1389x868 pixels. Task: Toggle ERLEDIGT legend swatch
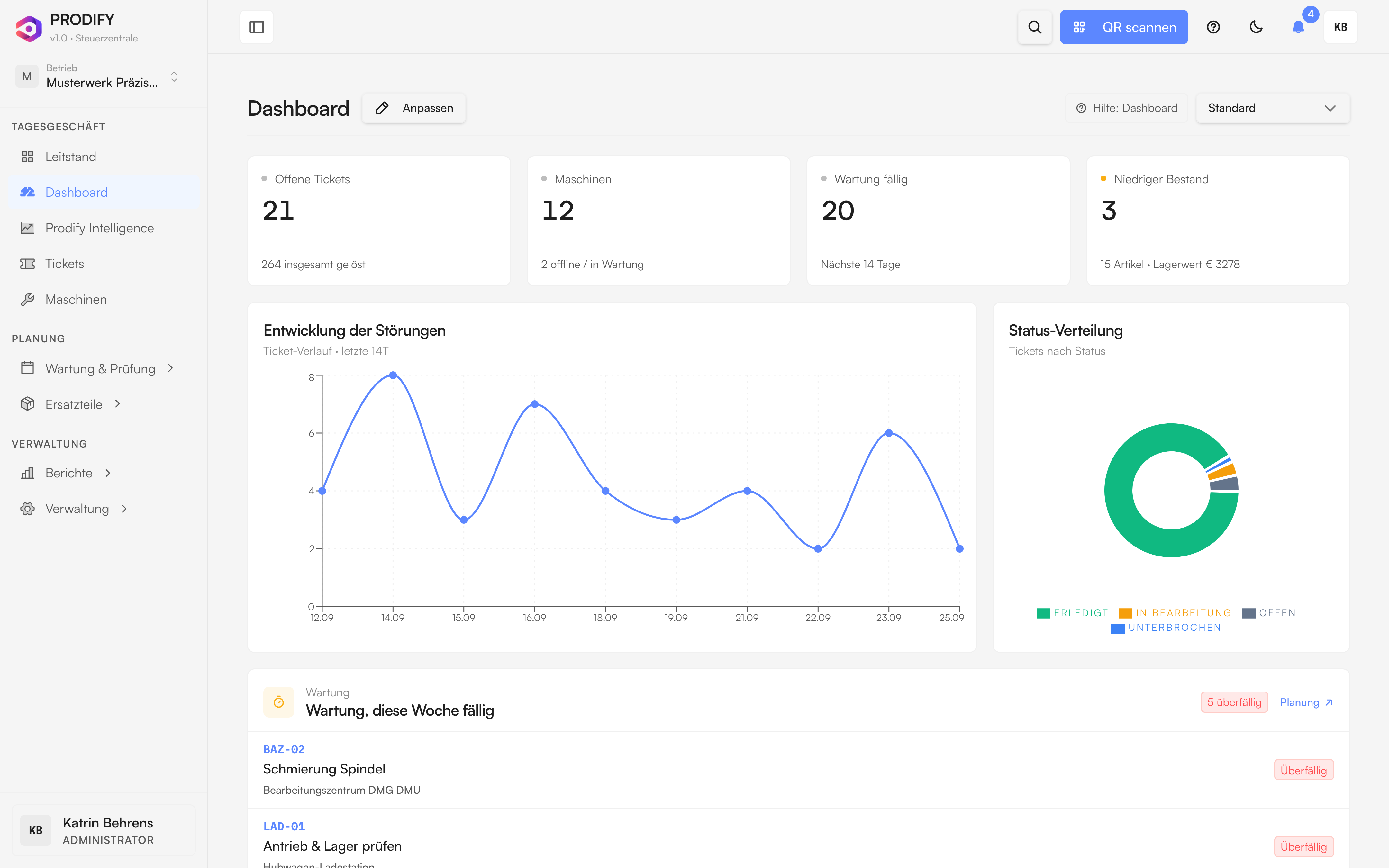pyautogui.click(x=1043, y=613)
